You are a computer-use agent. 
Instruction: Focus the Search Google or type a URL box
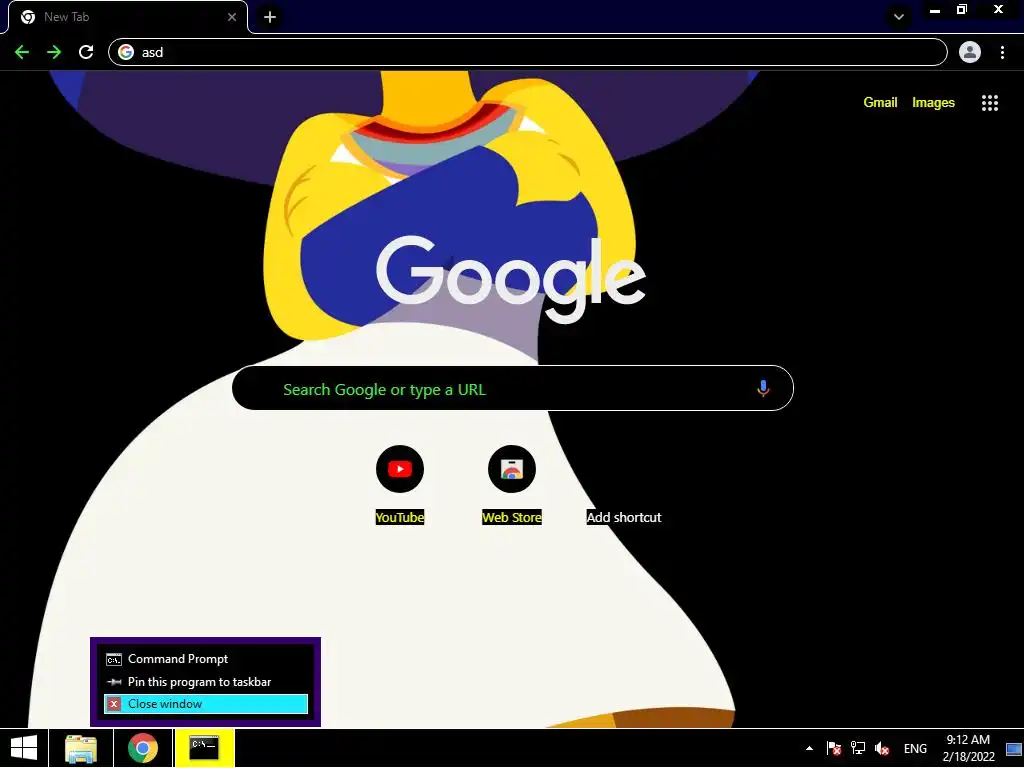(513, 389)
